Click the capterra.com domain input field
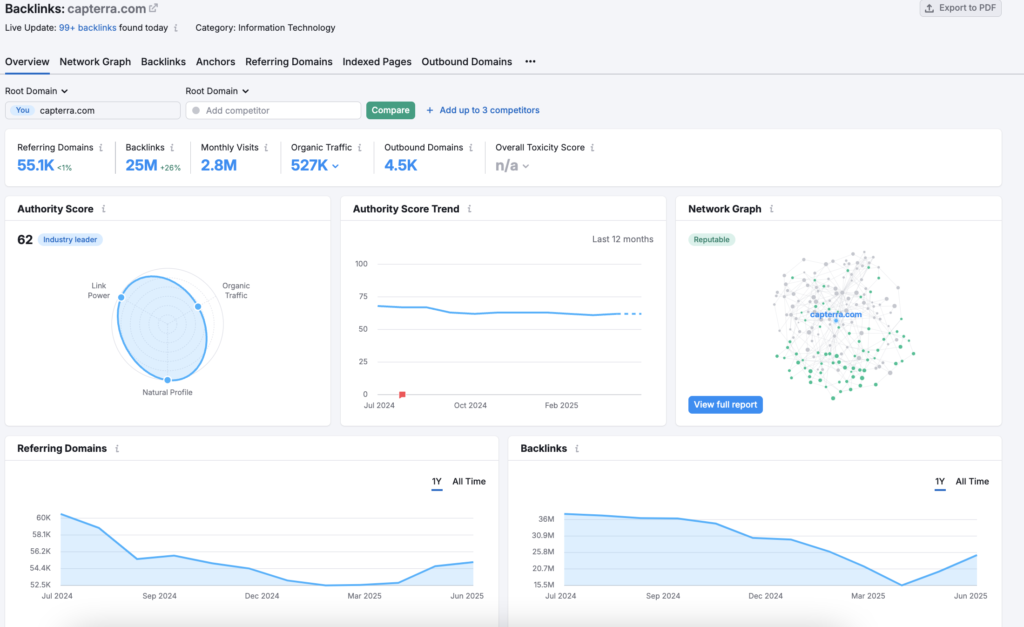 93,110
